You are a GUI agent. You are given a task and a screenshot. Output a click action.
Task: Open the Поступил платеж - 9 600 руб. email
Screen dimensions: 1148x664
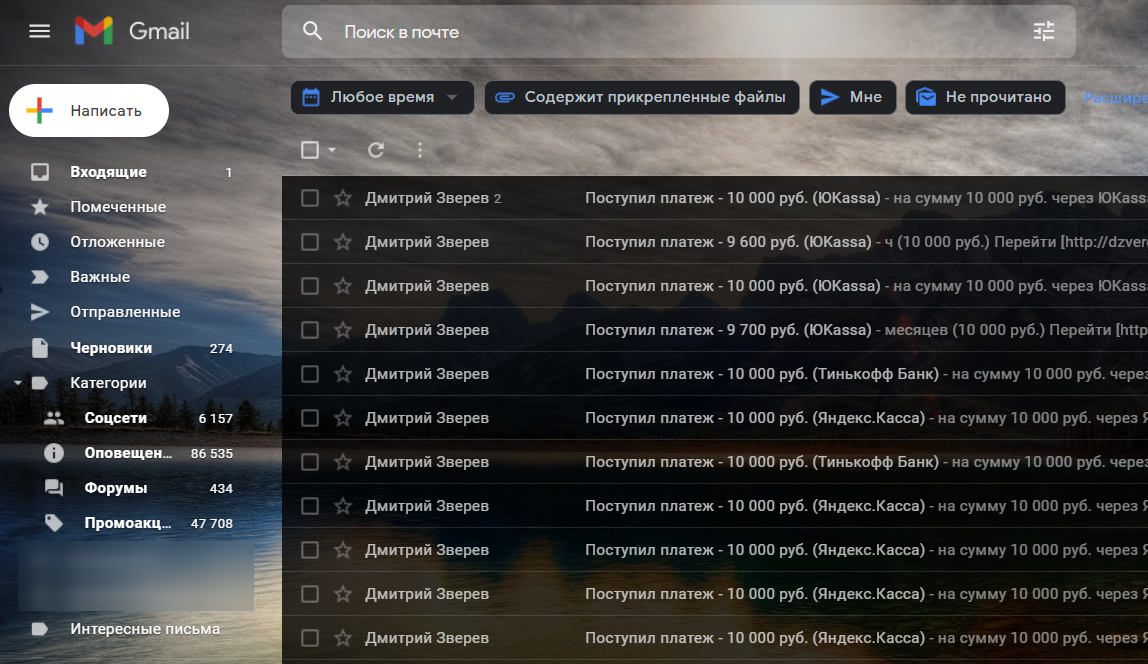click(x=715, y=242)
